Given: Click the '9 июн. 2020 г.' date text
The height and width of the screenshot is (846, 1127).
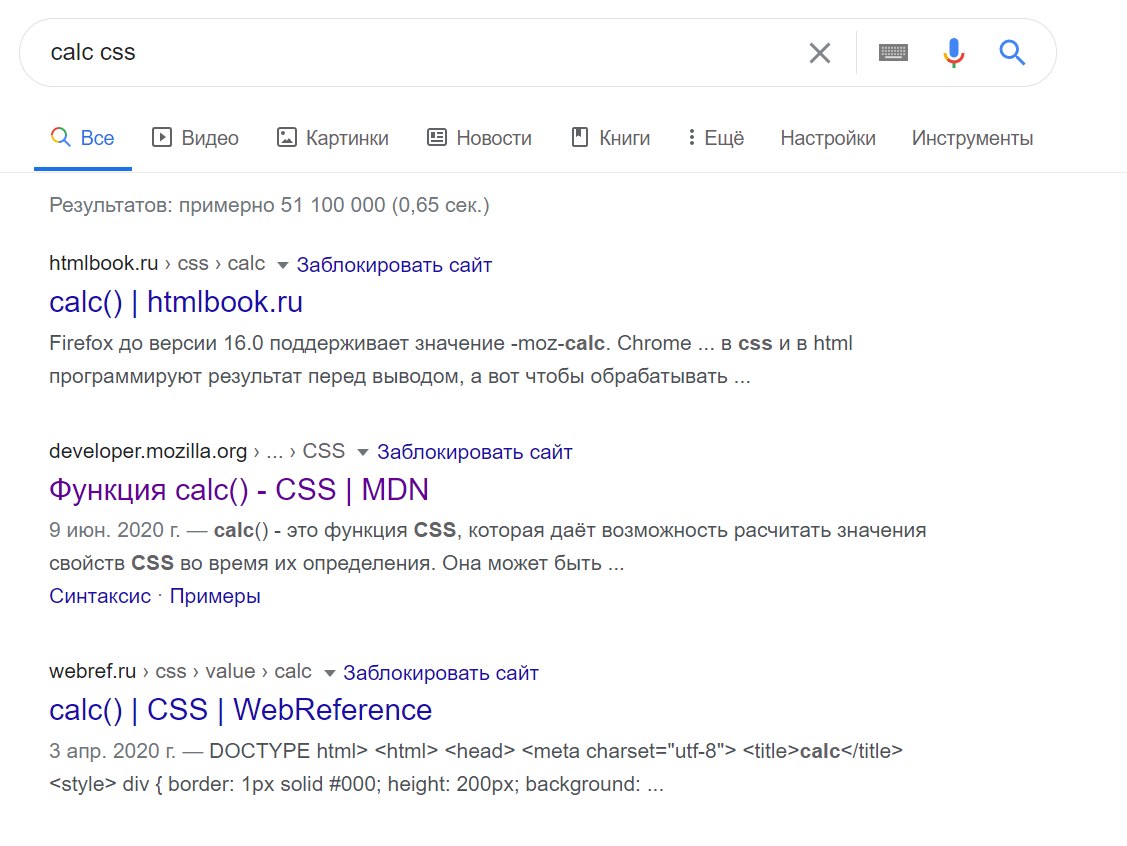Looking at the screenshot, I should click(114, 530).
